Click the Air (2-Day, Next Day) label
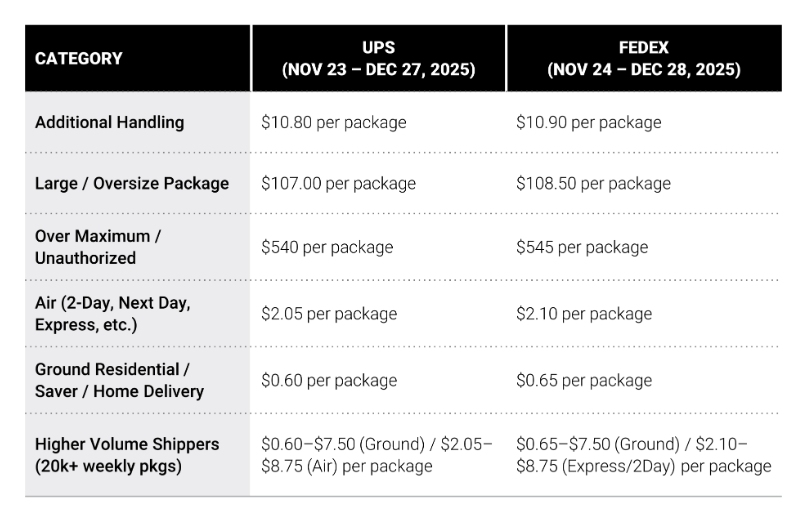The height and width of the screenshot is (518, 798). 112,312
